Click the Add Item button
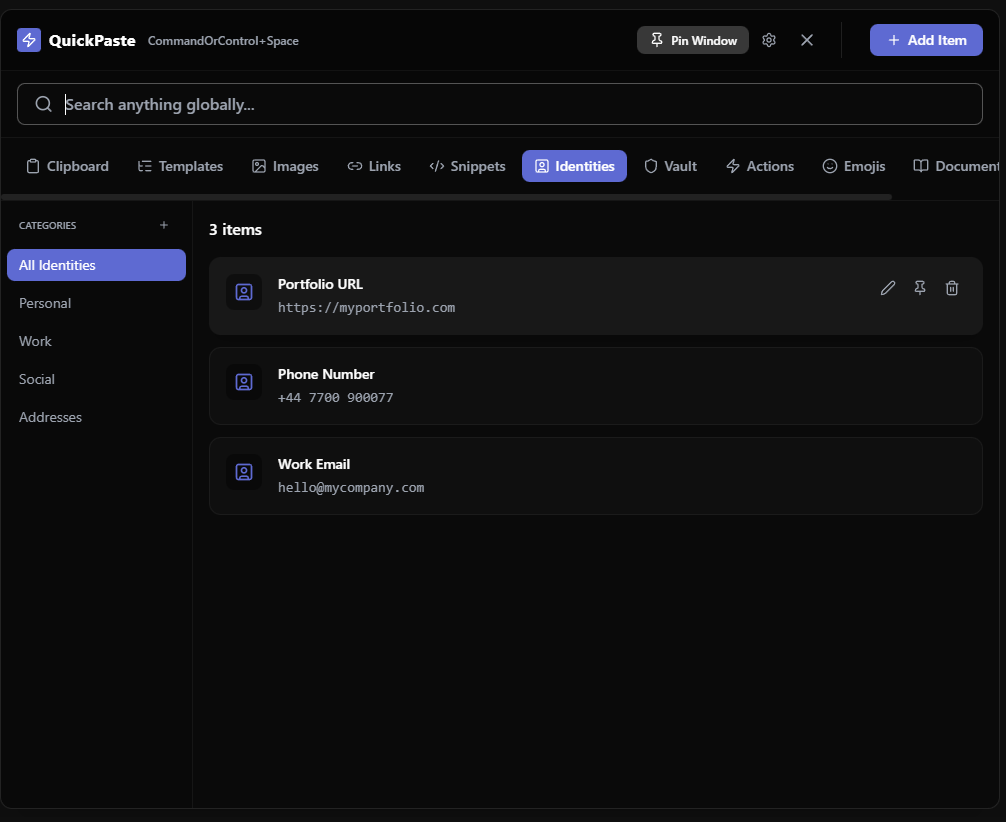Image resolution: width=1006 pixels, height=822 pixels. coord(926,40)
